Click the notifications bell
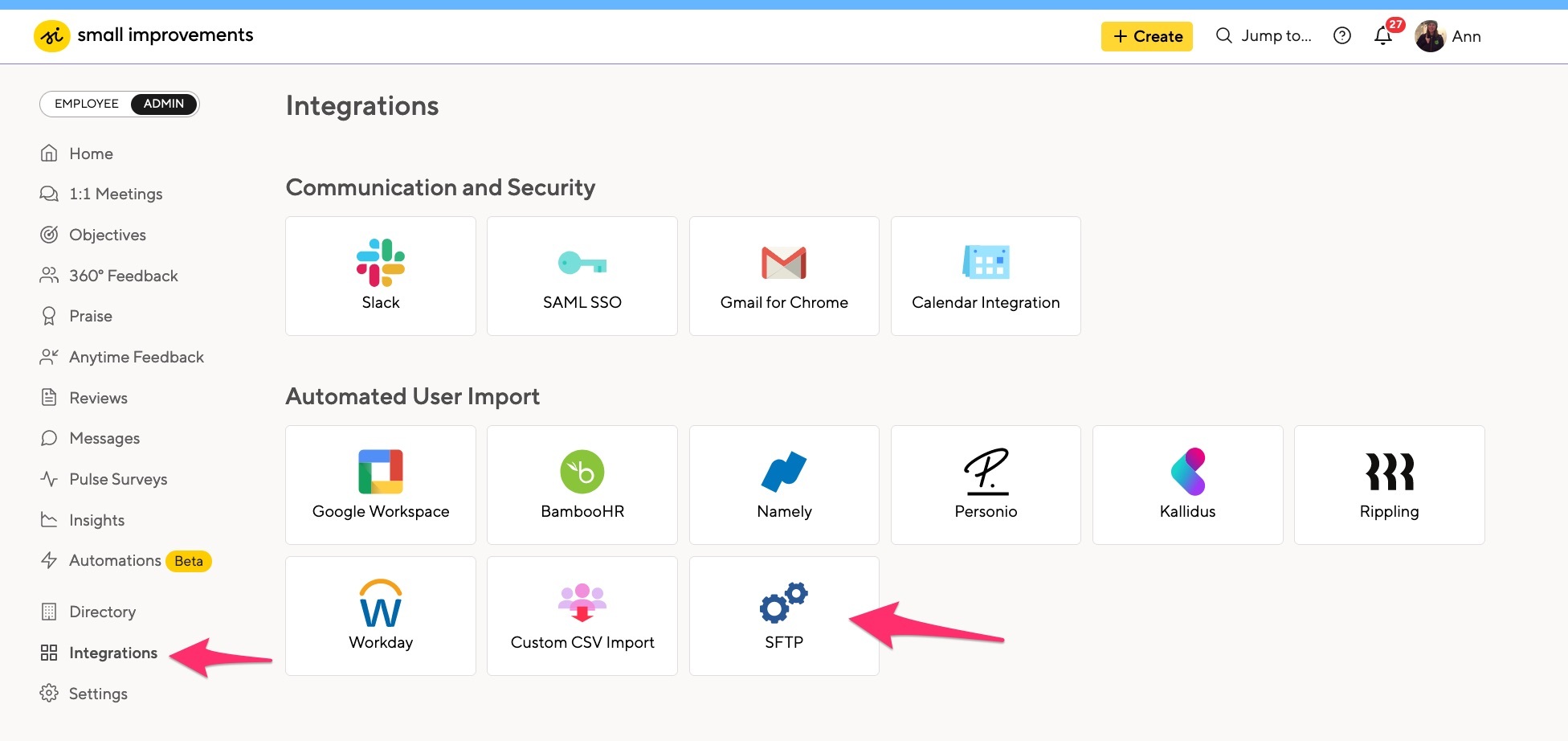 click(1382, 35)
